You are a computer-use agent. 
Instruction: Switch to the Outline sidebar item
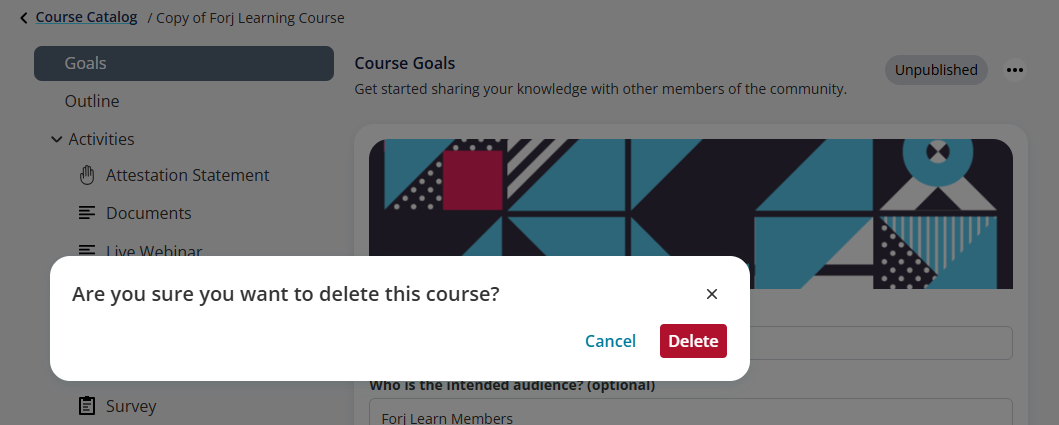coord(92,101)
